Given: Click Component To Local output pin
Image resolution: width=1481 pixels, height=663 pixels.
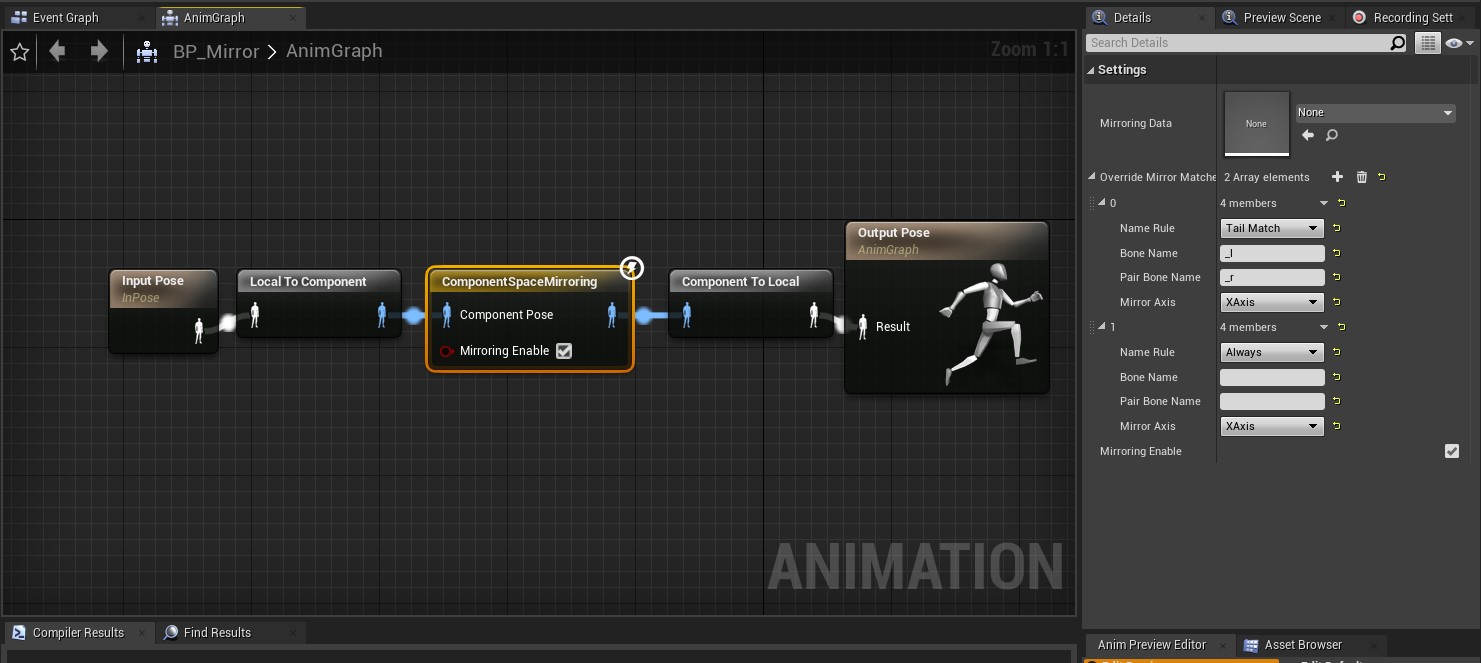Looking at the screenshot, I should click(815, 315).
